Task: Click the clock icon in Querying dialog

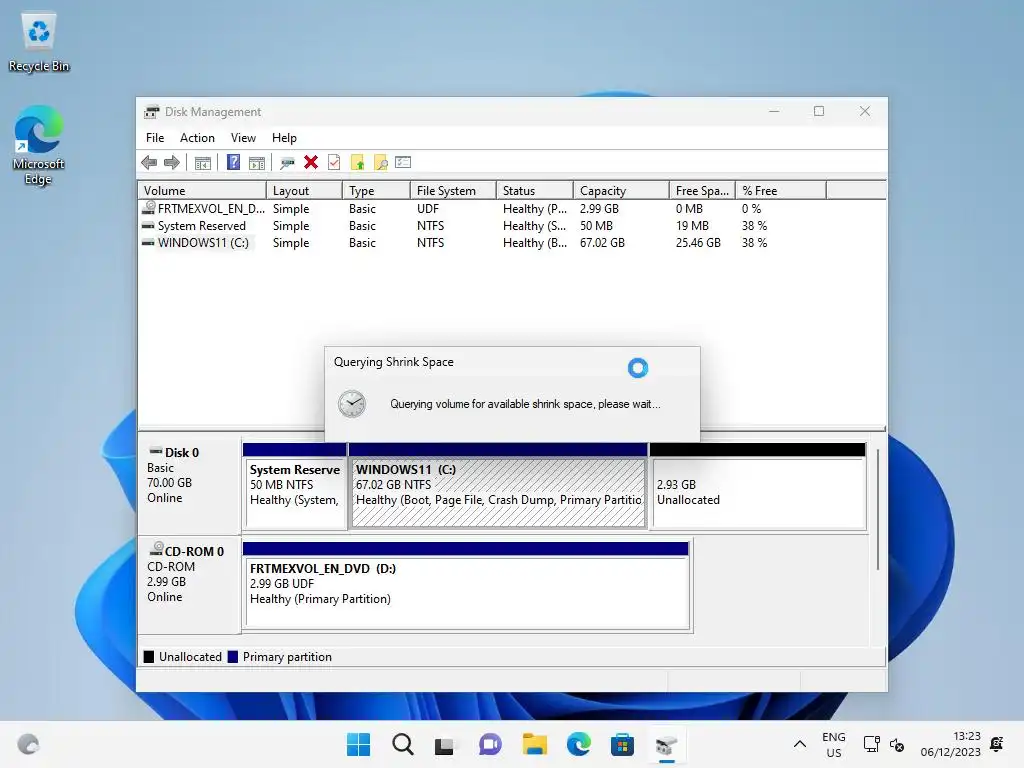Action: click(351, 404)
